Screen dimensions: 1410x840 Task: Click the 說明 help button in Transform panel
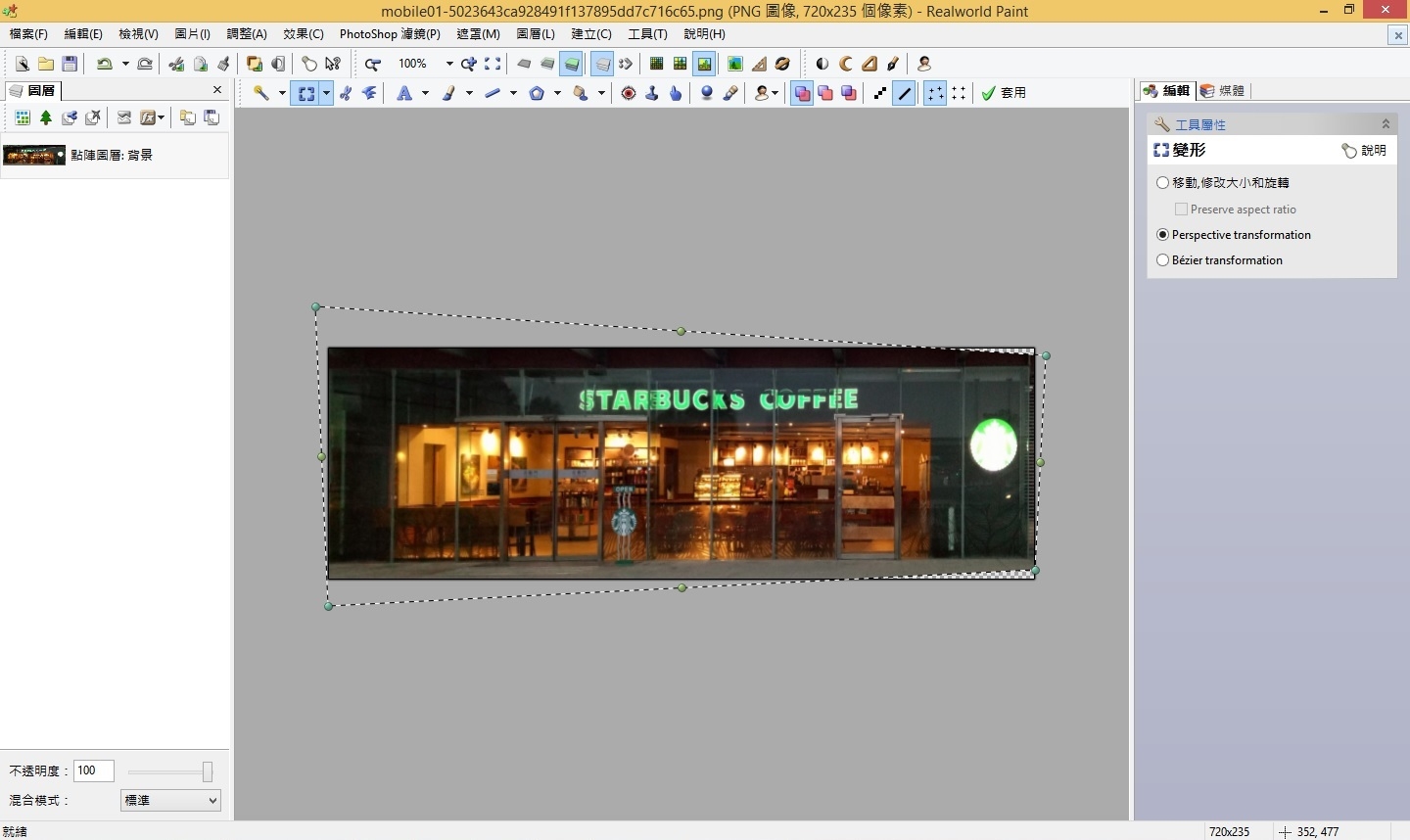(1364, 150)
